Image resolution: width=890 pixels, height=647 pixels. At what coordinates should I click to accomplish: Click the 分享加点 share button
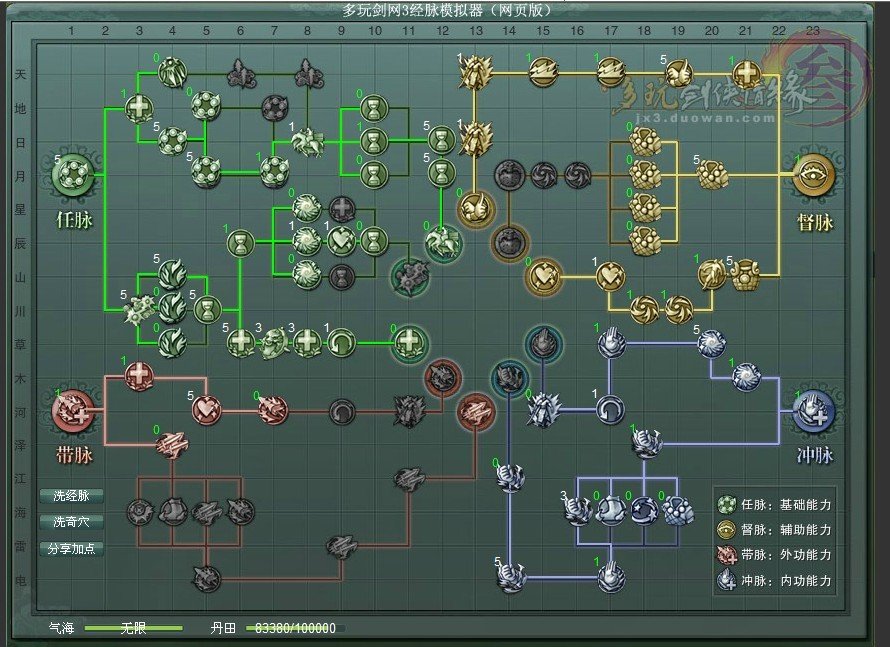(x=72, y=549)
